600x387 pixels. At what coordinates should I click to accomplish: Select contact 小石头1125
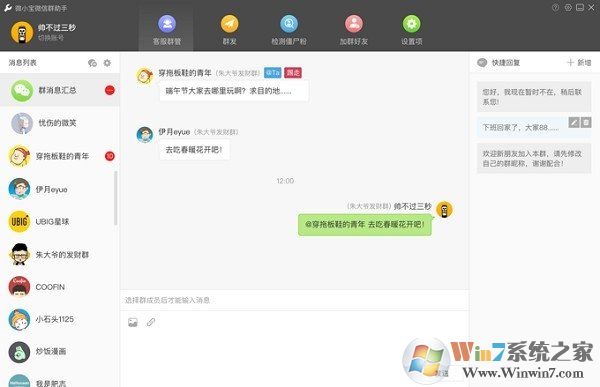click(60, 319)
